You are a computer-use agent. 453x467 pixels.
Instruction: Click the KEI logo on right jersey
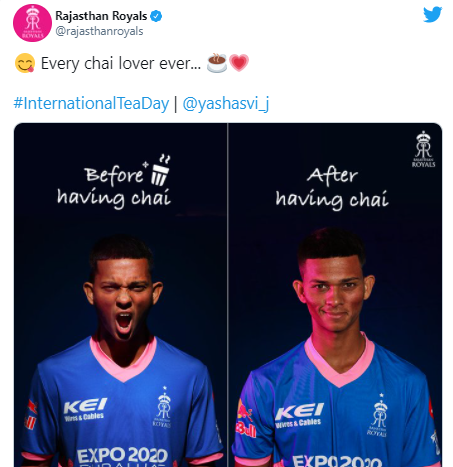click(x=299, y=415)
